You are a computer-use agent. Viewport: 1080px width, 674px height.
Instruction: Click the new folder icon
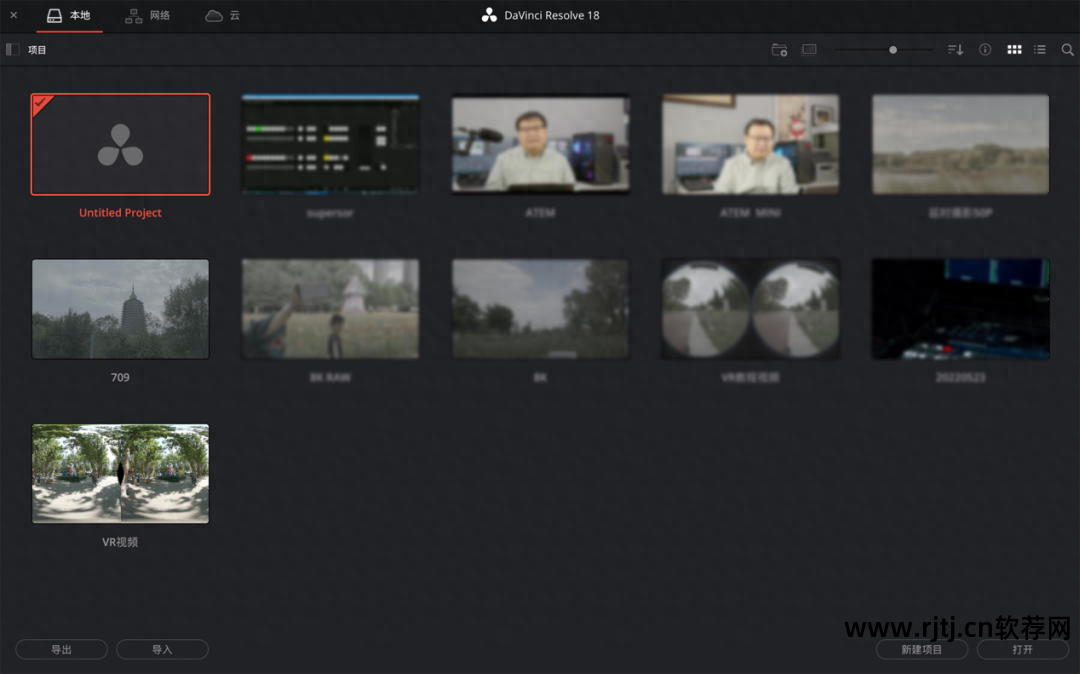click(x=779, y=49)
